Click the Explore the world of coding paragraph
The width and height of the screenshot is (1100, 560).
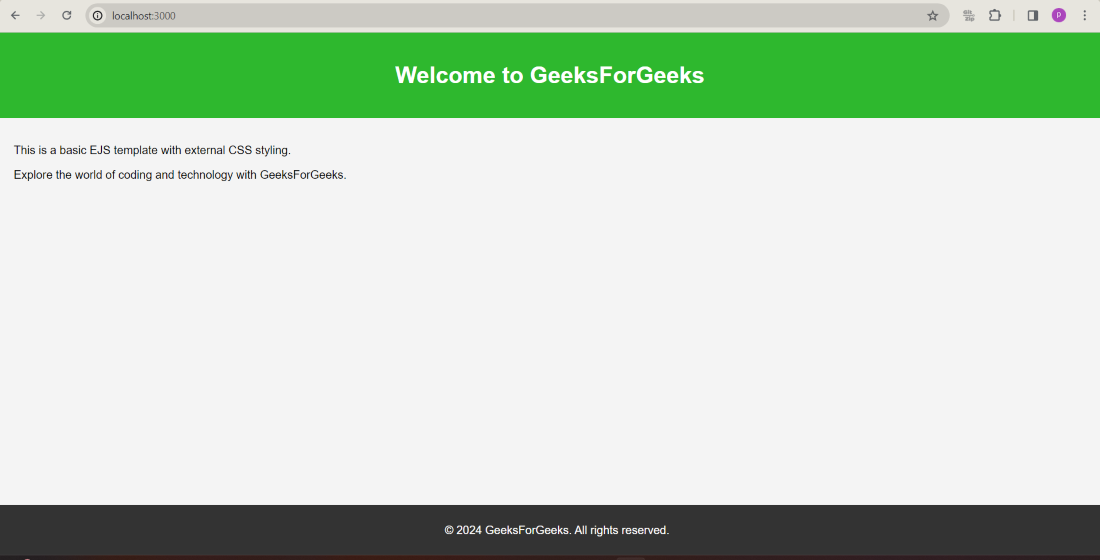coord(180,175)
